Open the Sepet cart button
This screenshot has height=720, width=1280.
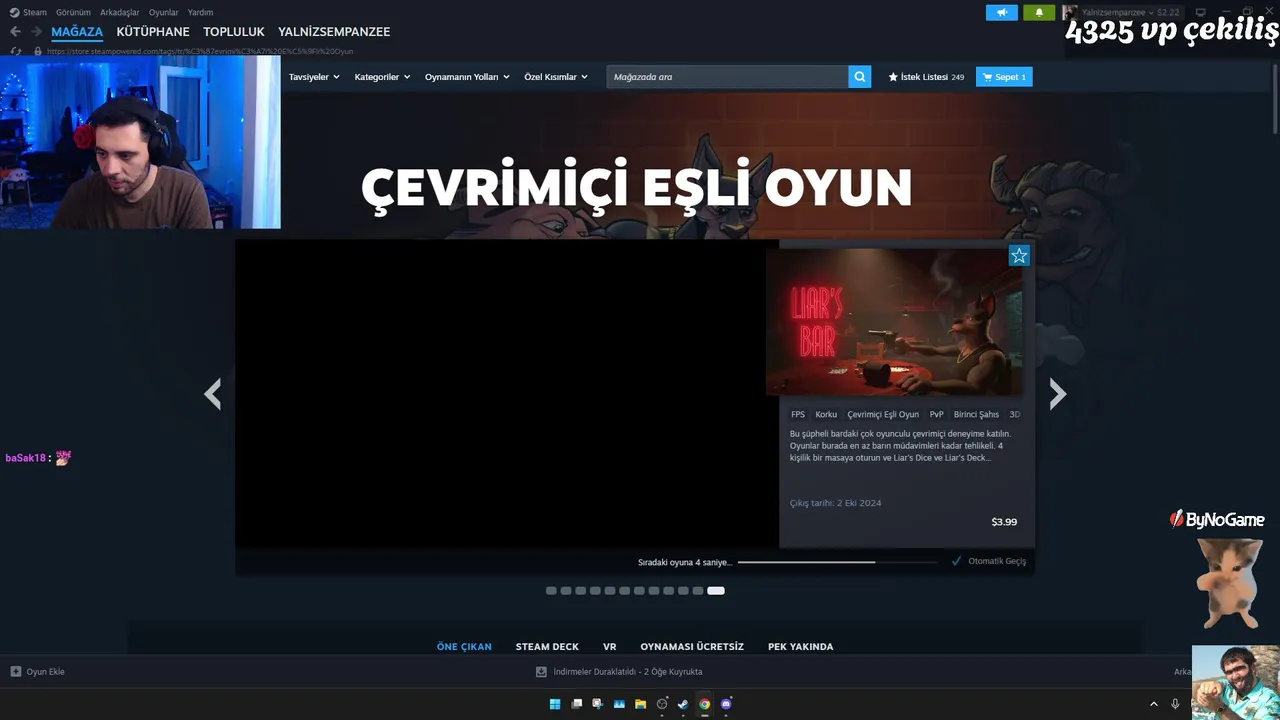pyautogui.click(x=1004, y=77)
